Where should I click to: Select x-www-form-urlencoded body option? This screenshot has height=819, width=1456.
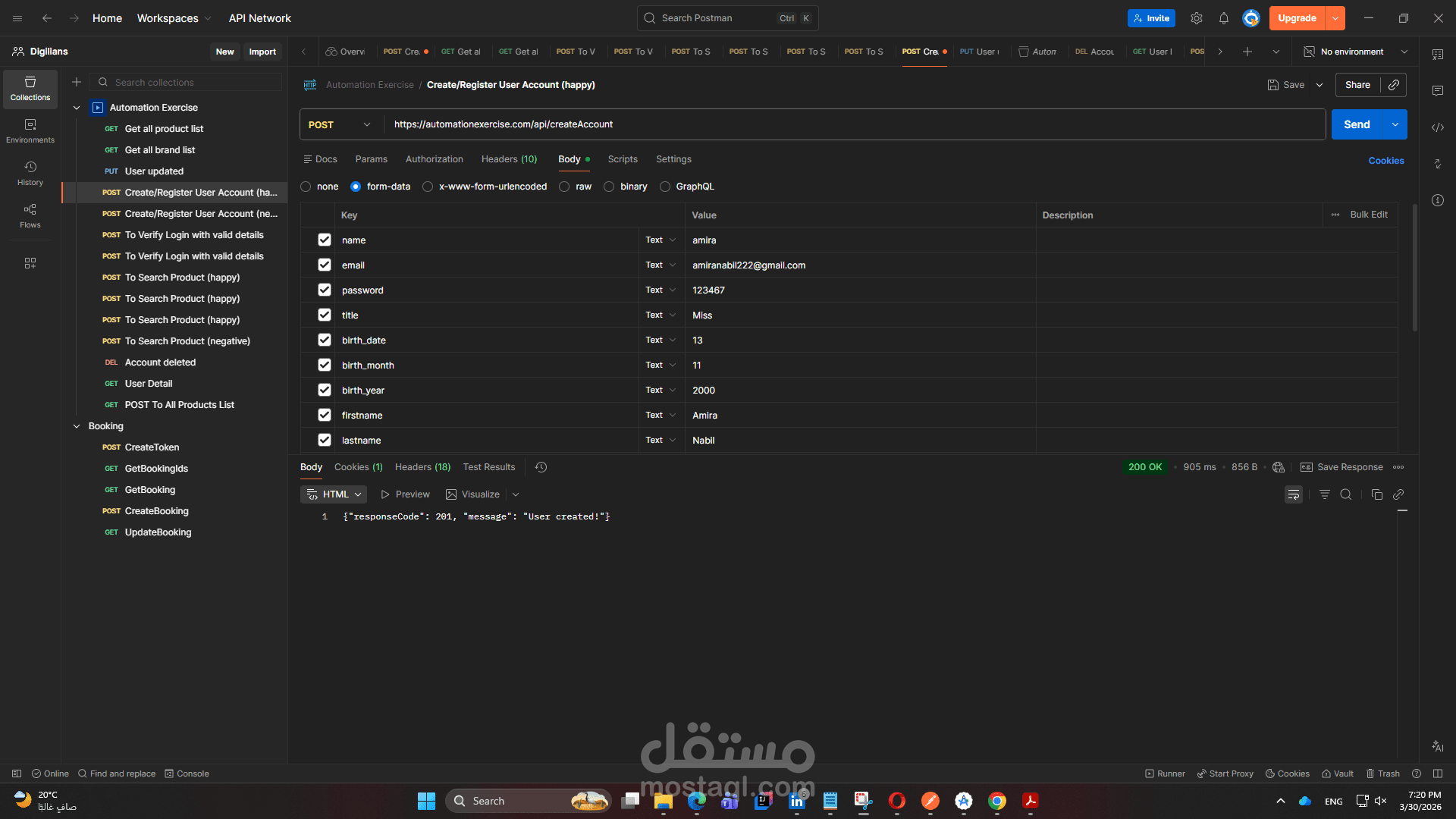[428, 187]
